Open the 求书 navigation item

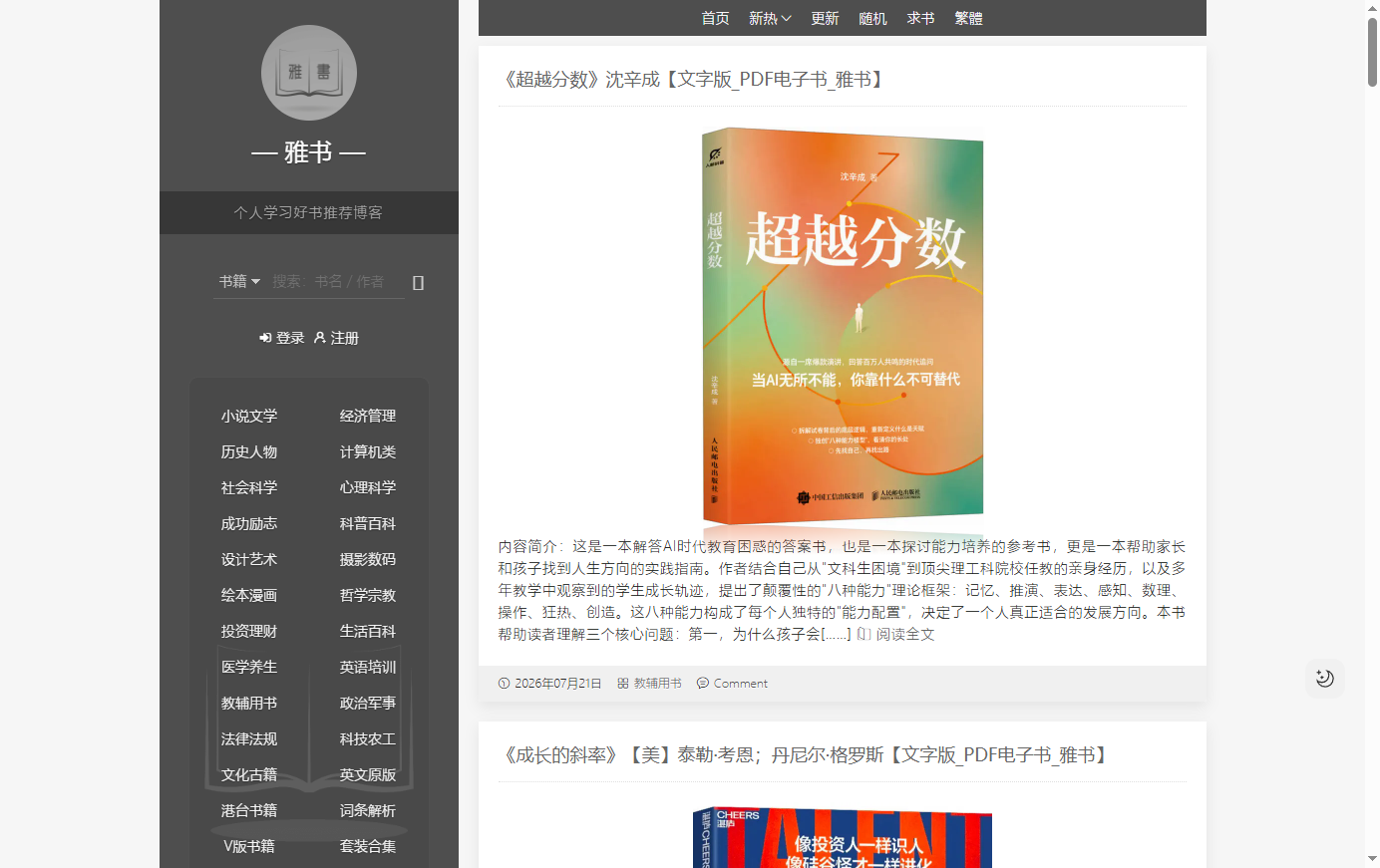(x=920, y=18)
